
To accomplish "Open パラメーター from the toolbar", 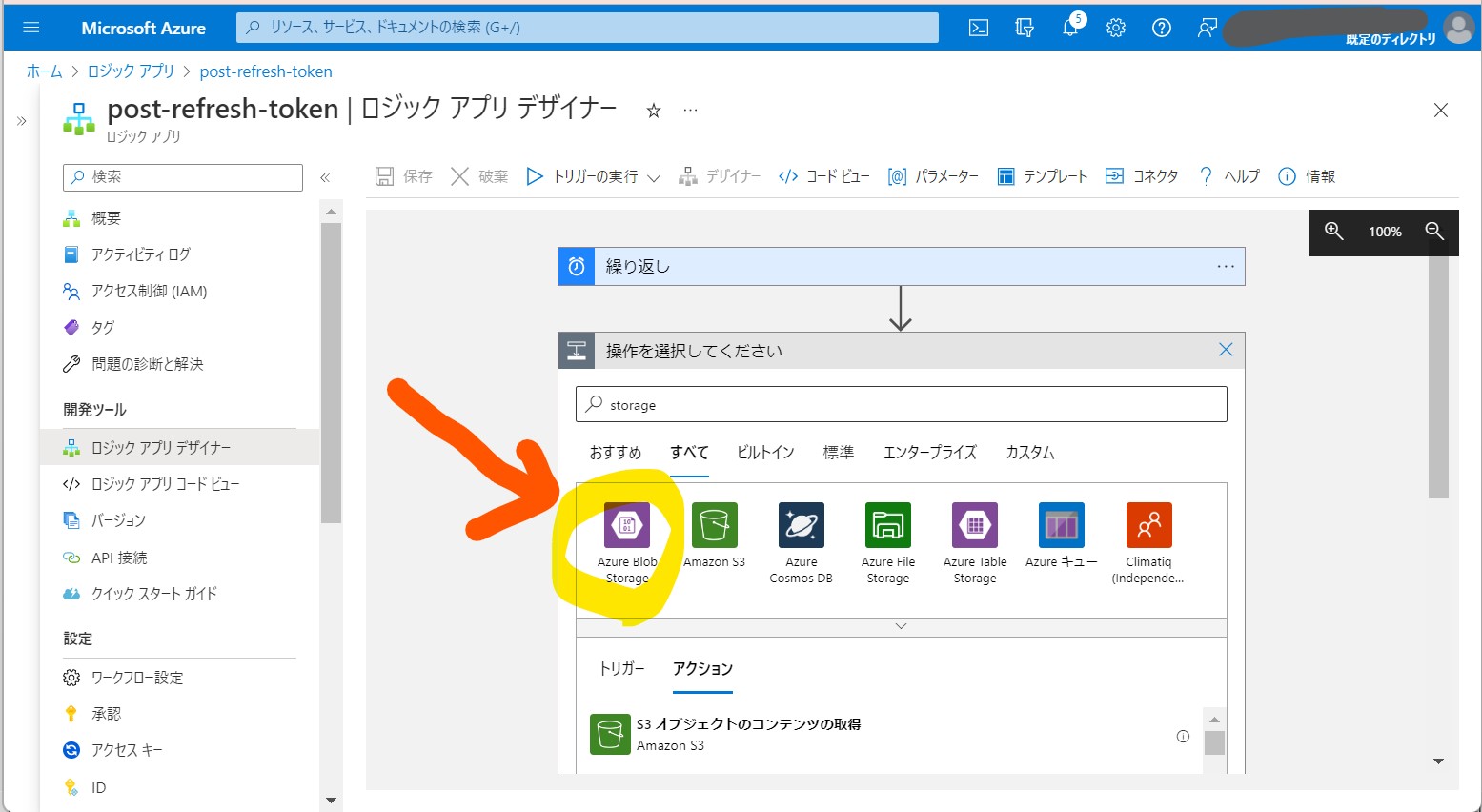I will point(933,176).
